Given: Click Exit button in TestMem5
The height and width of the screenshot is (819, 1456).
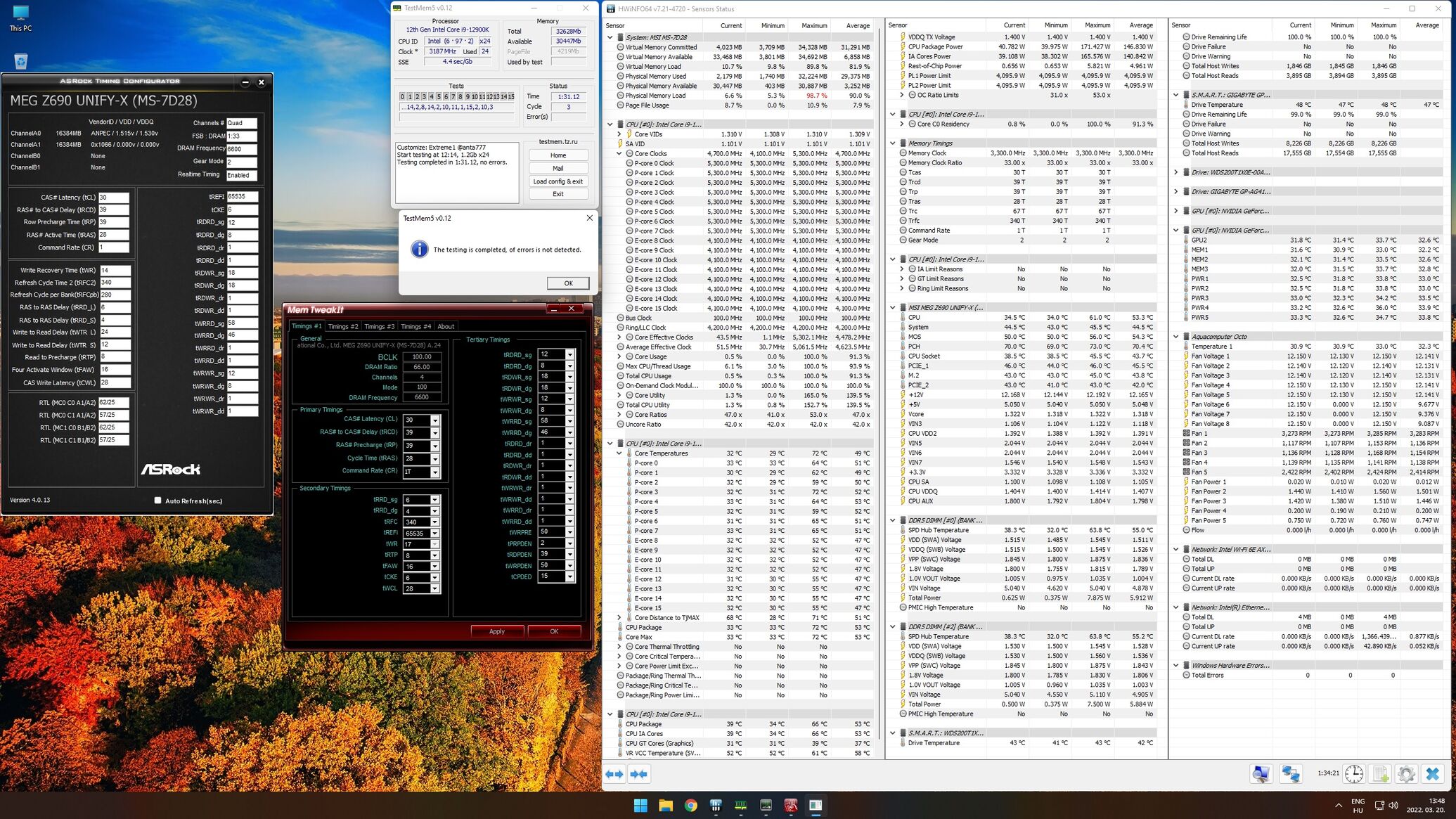Looking at the screenshot, I should (558, 194).
